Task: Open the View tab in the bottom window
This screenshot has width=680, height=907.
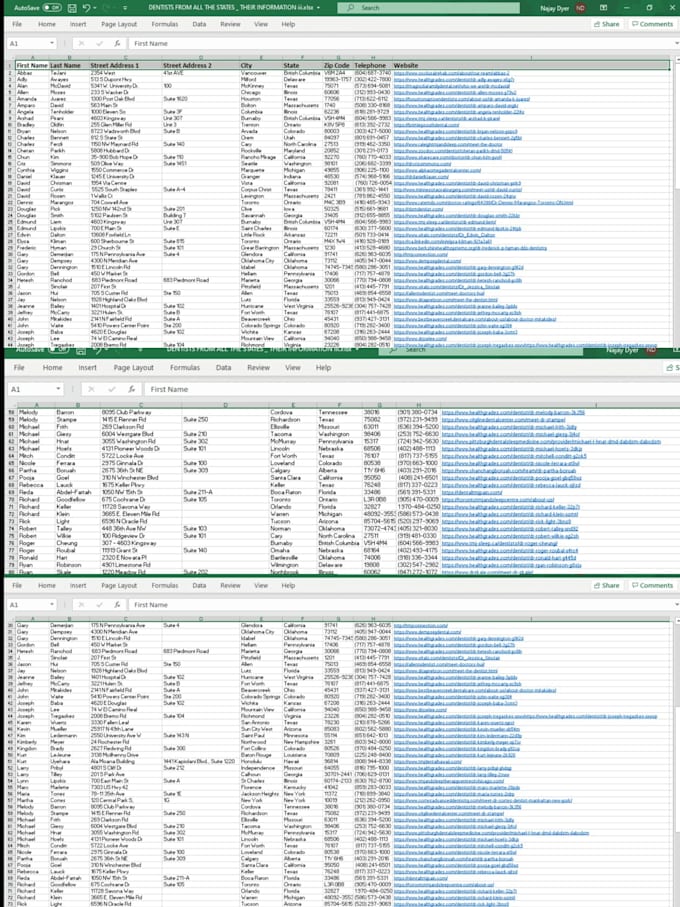Action: point(261,585)
